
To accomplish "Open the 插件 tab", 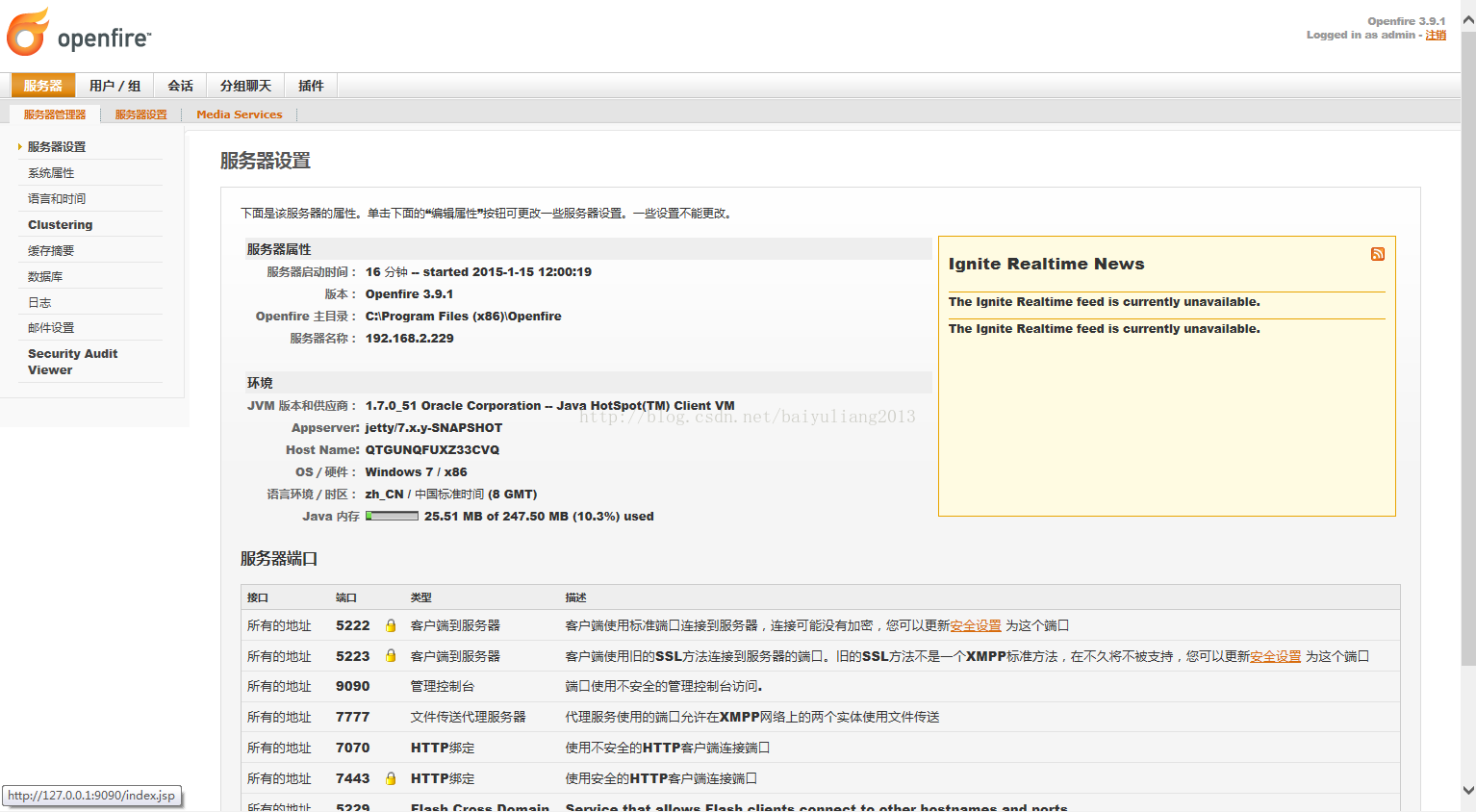I will click(311, 86).
